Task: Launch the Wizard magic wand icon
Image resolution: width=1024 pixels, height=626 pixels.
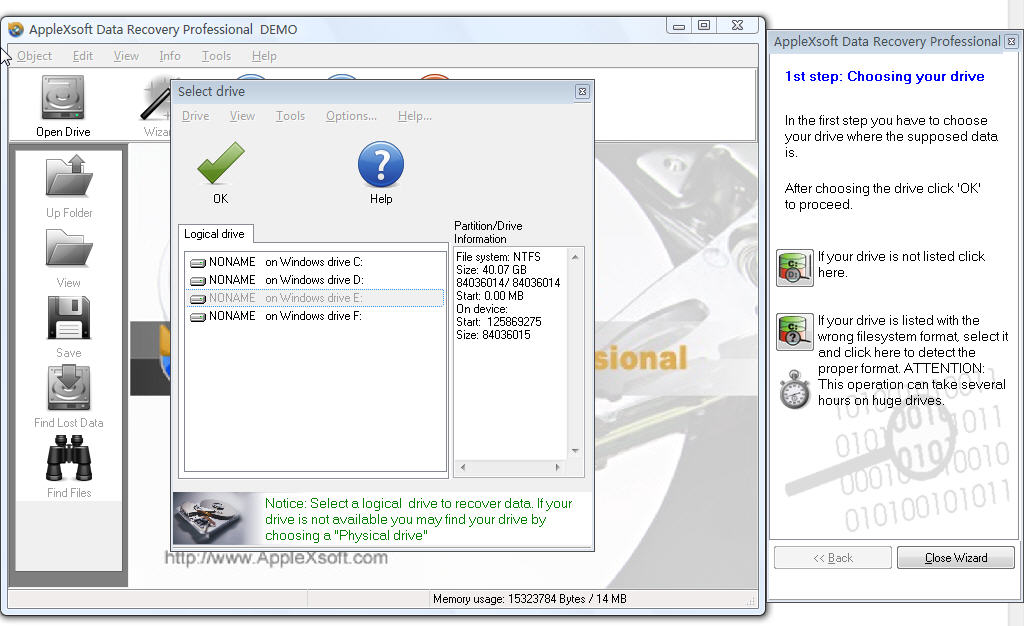Action: click(155, 99)
